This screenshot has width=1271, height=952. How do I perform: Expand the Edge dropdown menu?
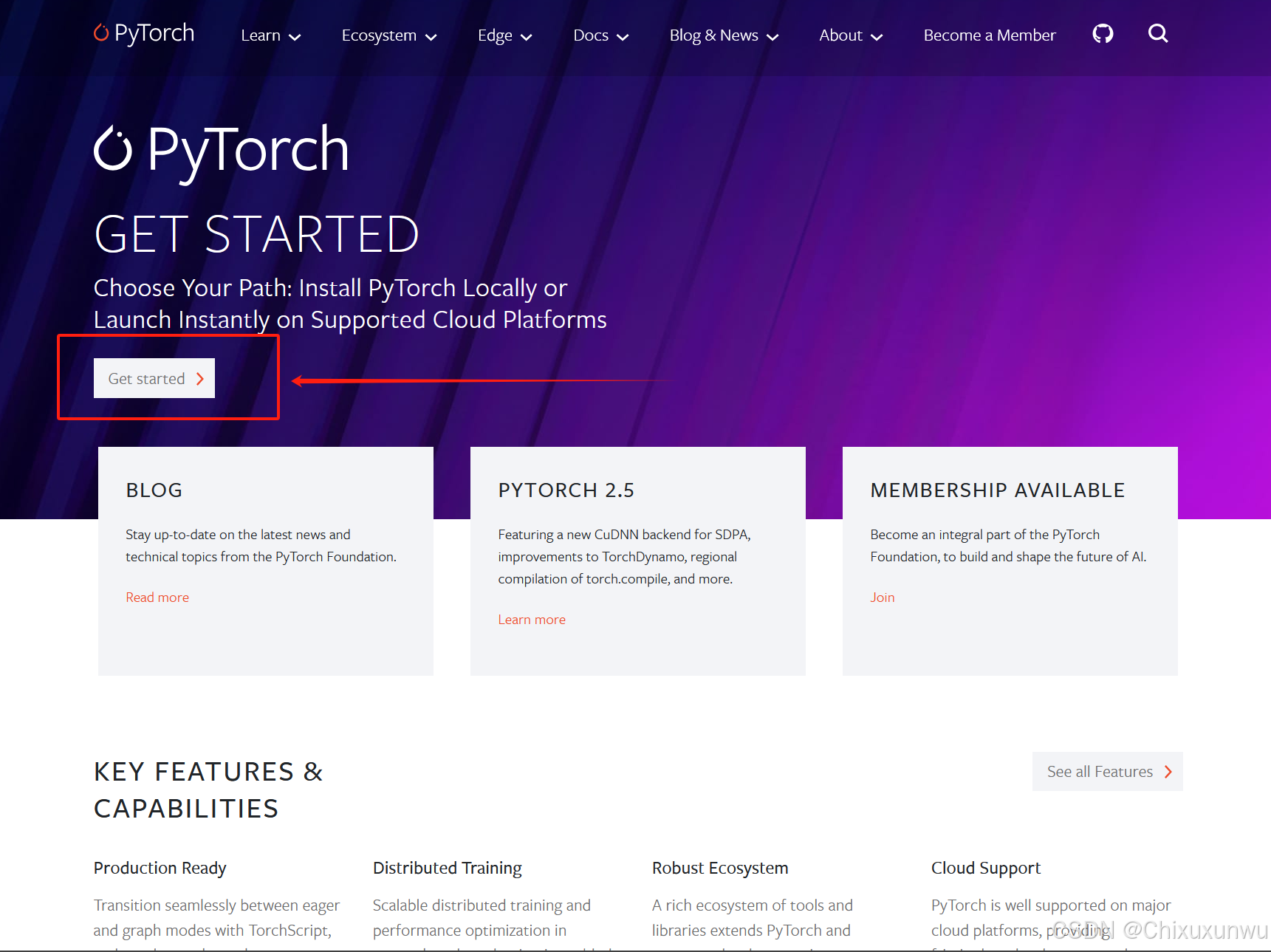tap(504, 35)
